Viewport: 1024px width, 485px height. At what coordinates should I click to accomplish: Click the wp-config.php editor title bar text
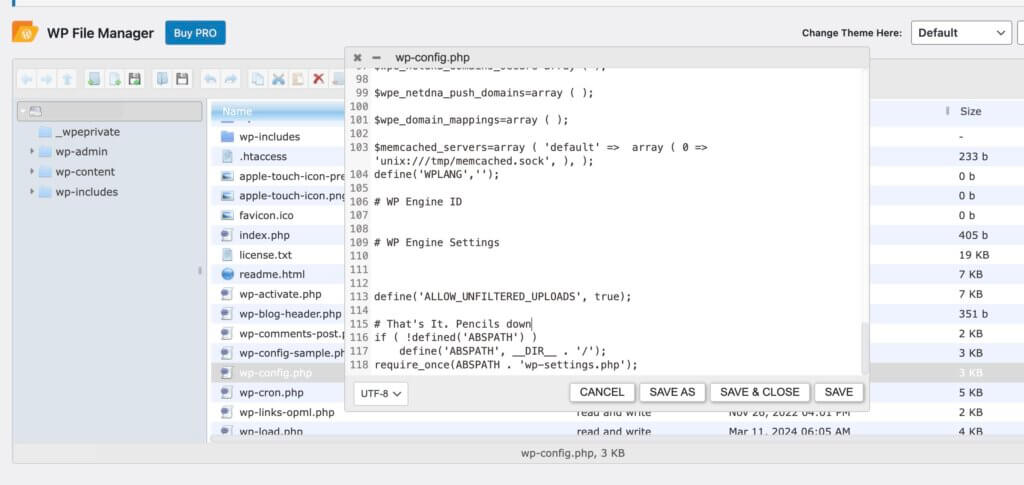tap(432, 57)
